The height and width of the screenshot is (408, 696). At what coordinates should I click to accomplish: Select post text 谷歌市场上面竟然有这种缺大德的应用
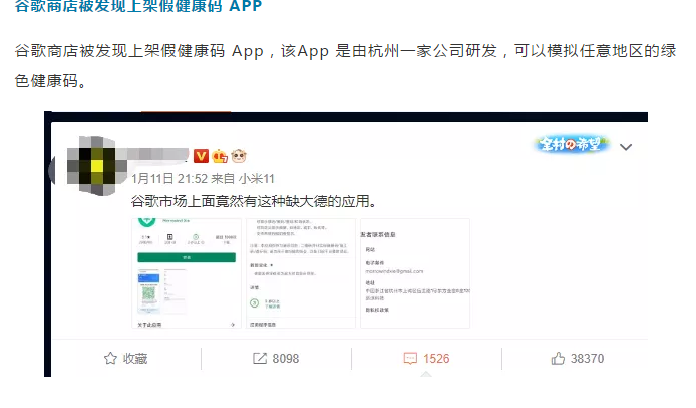tap(254, 202)
